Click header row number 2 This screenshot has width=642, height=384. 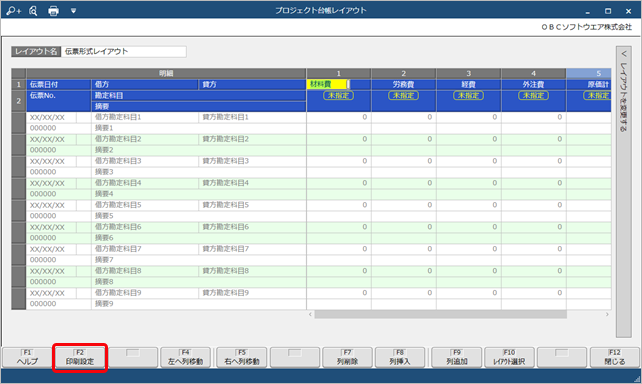18,101
